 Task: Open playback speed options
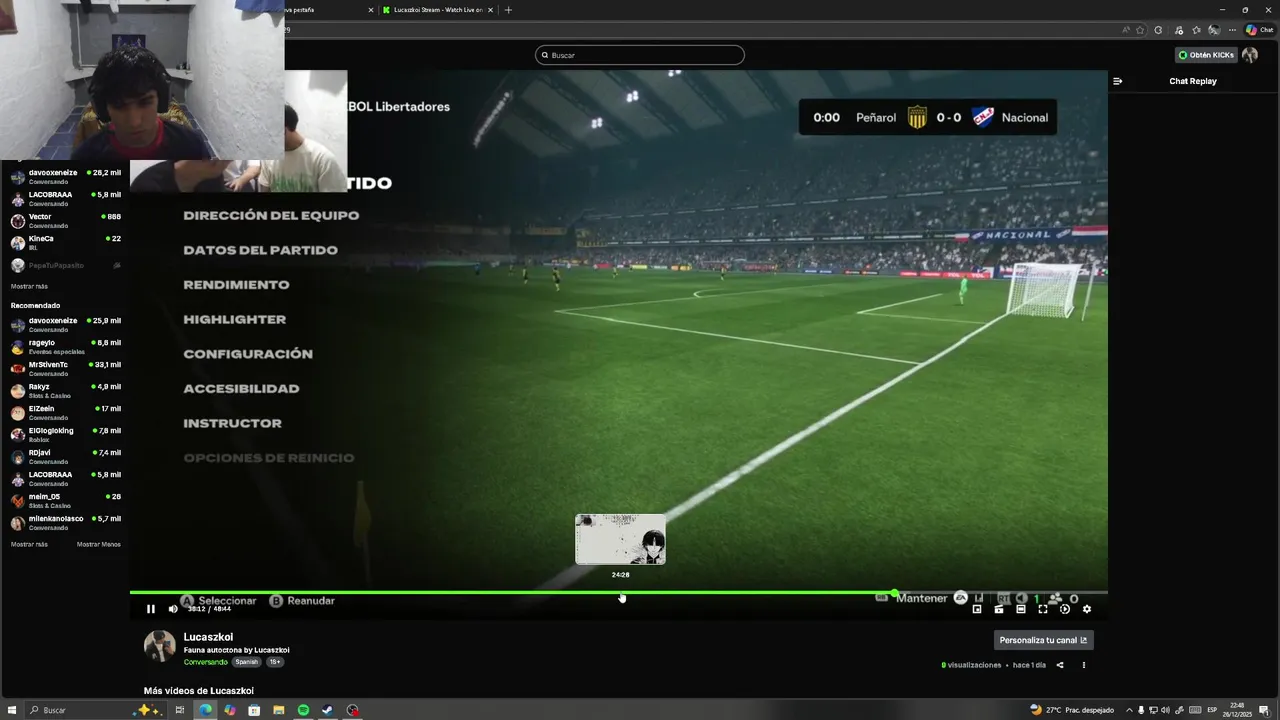[x=1065, y=609]
